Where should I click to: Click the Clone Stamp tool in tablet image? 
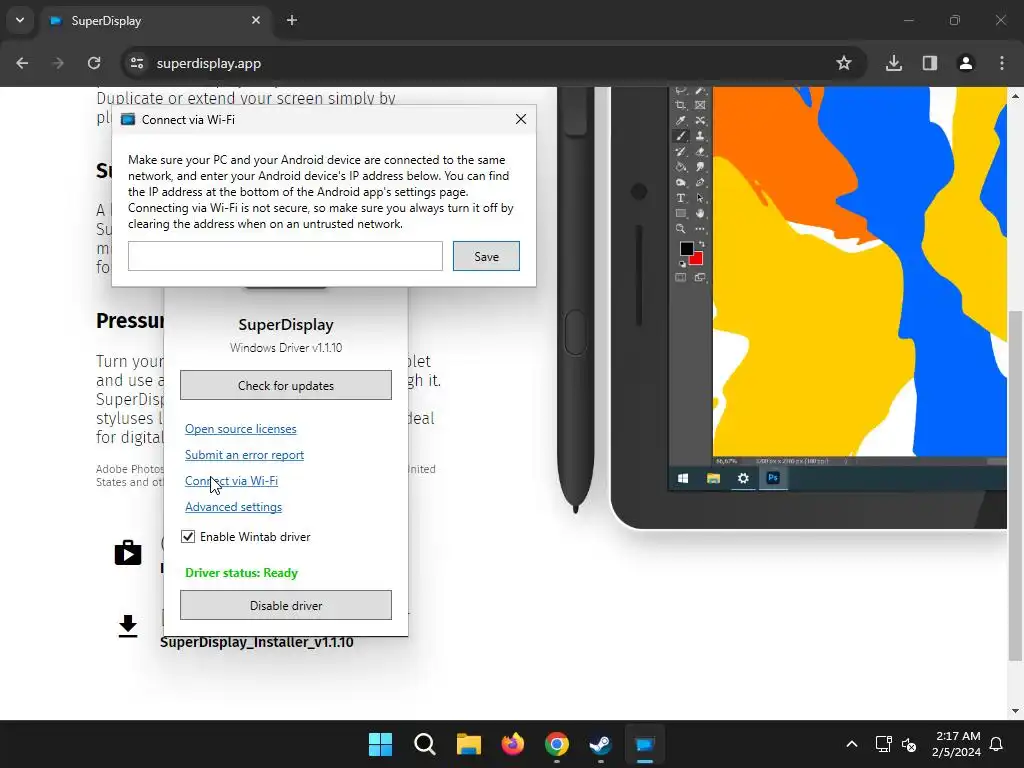pos(700,136)
